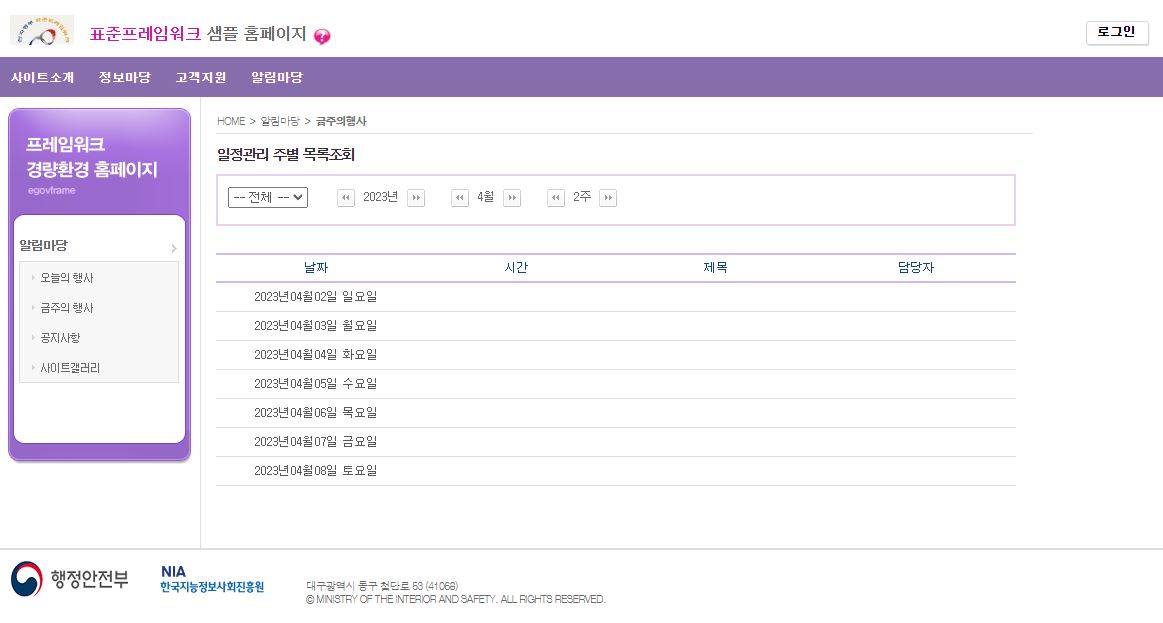The image size is (1163, 623).
Task: Click the eGovFrame logo image
Action: [x=42, y=30]
